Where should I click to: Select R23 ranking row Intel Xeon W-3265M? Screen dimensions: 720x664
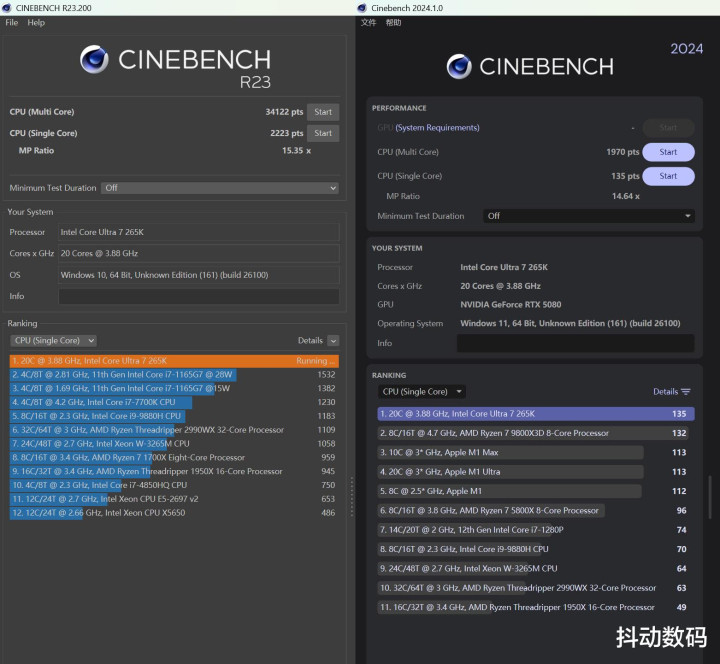[174, 444]
